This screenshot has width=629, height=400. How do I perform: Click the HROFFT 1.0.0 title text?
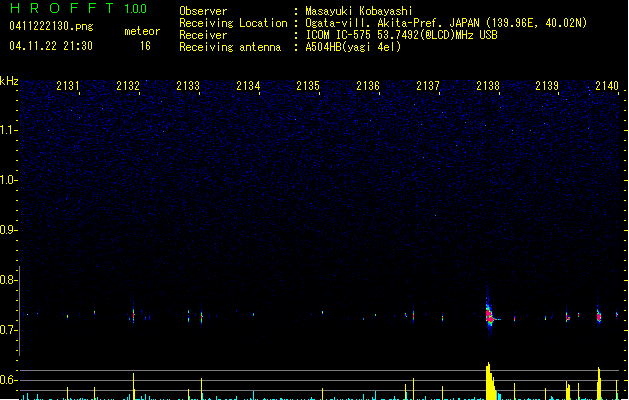tap(79, 8)
